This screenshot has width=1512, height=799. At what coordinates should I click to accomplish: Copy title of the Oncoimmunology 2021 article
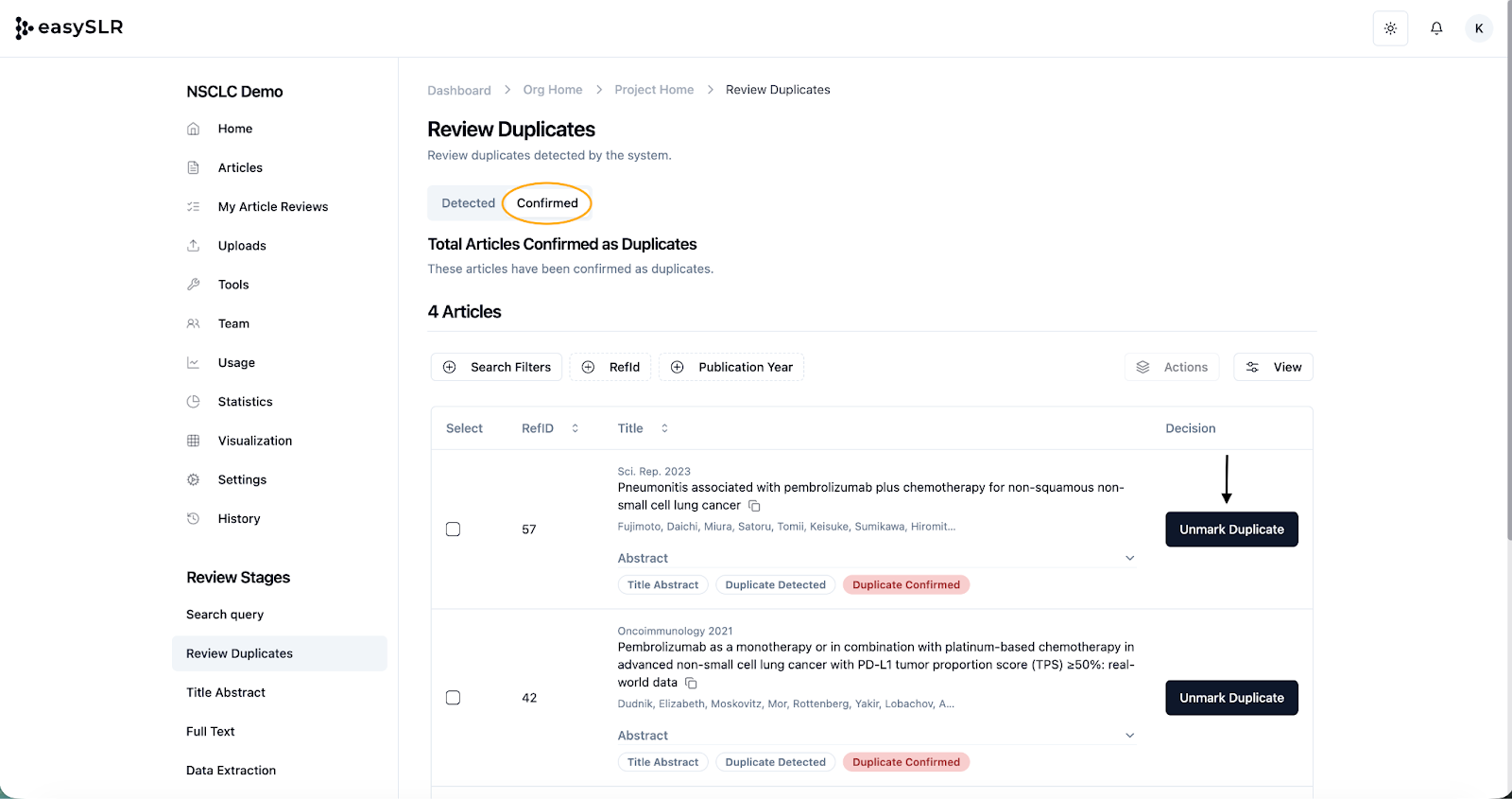pos(691,683)
